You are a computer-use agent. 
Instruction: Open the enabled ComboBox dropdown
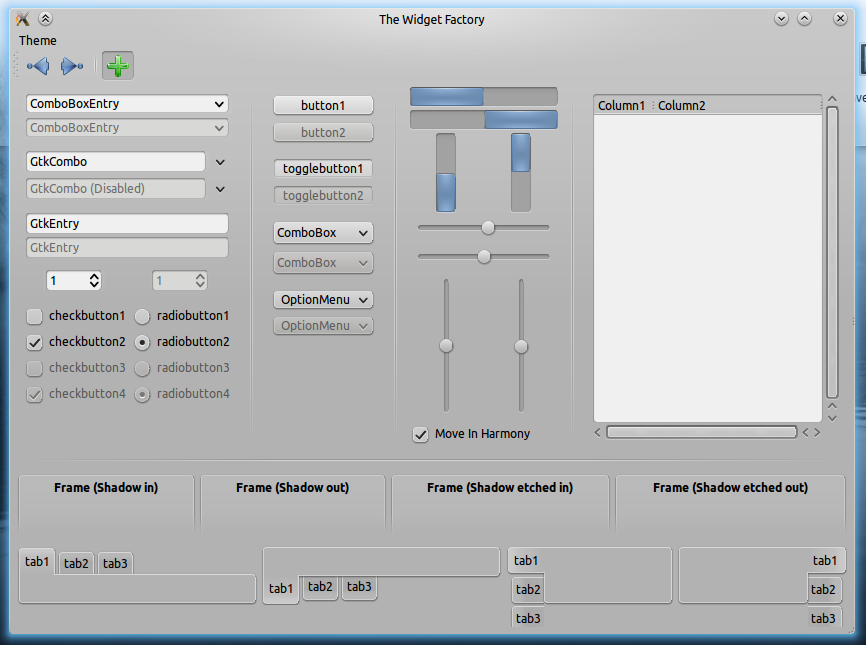(323, 233)
